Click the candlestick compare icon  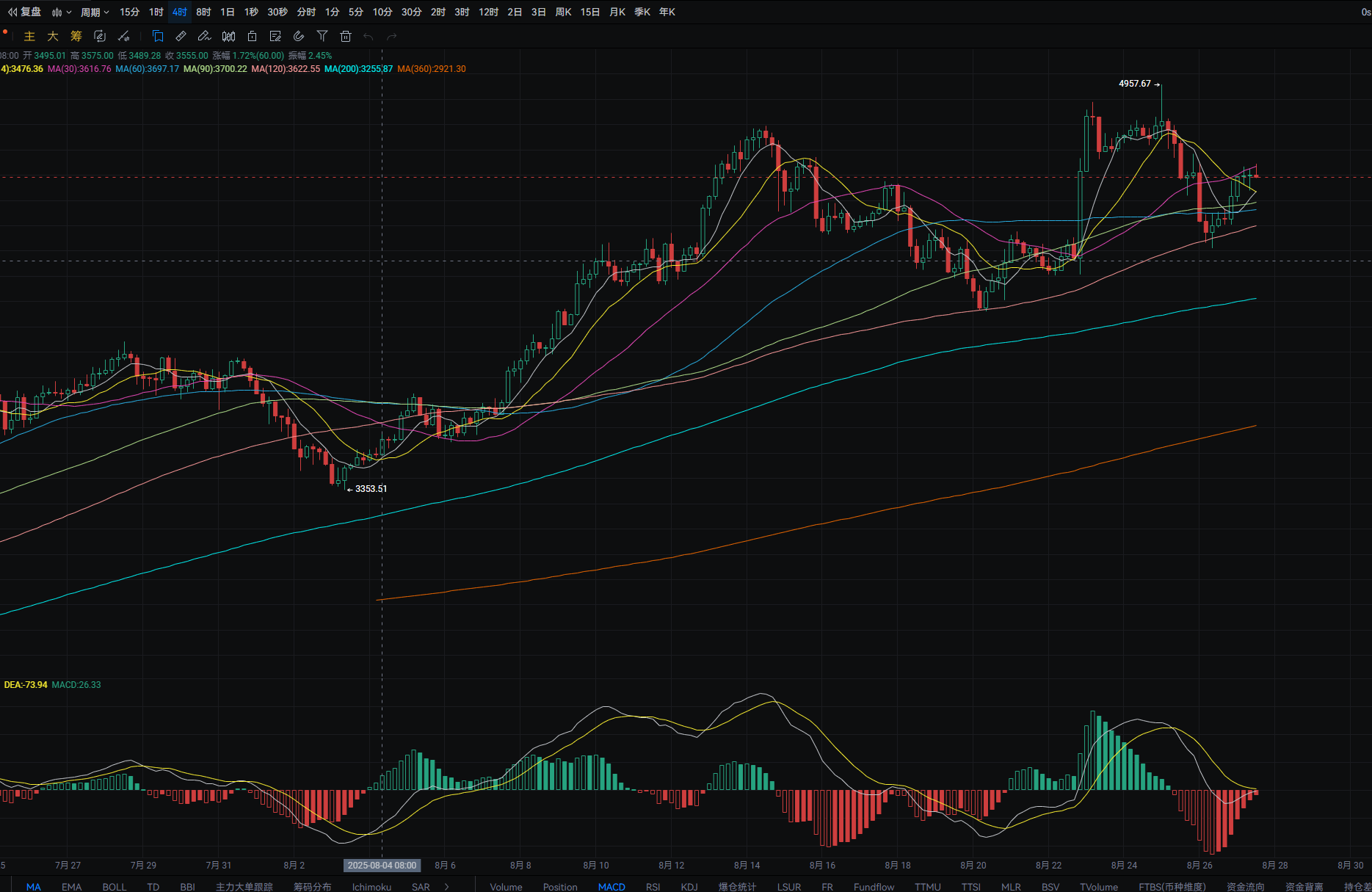229,36
